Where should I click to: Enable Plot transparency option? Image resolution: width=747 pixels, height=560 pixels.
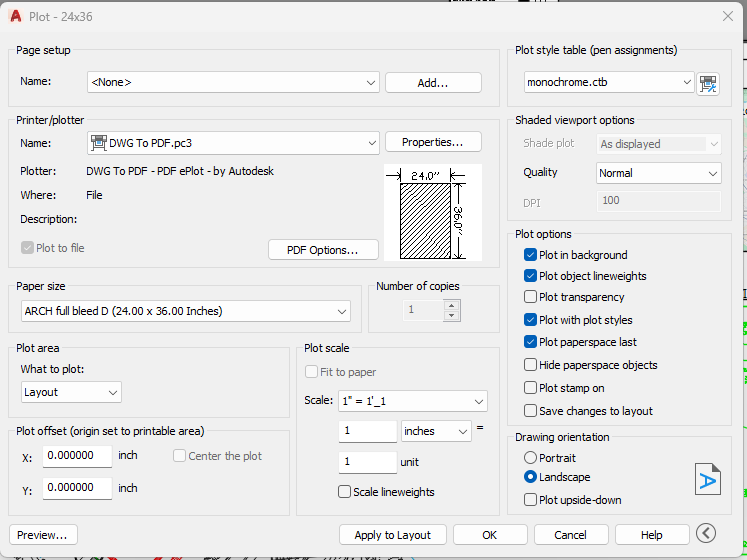(x=530, y=297)
